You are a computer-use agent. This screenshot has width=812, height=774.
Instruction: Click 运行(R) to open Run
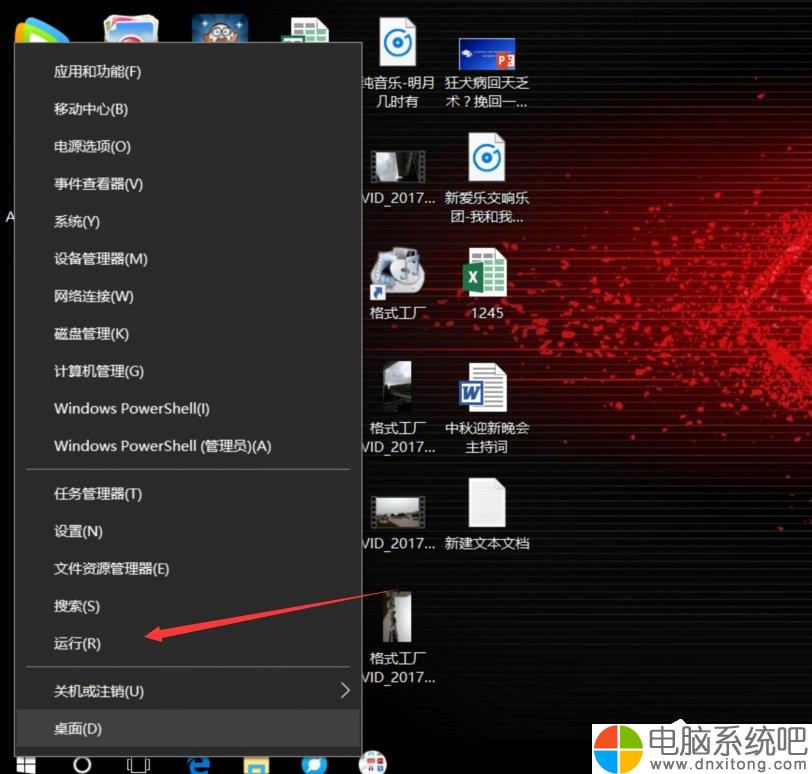point(188,644)
